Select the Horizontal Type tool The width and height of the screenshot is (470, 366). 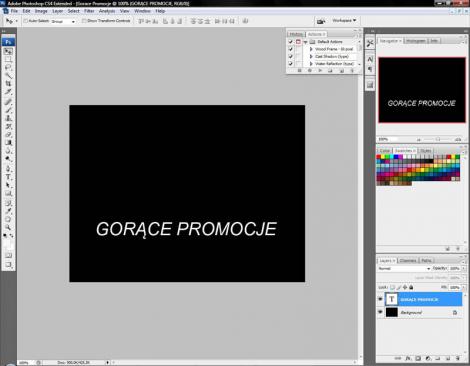8,177
